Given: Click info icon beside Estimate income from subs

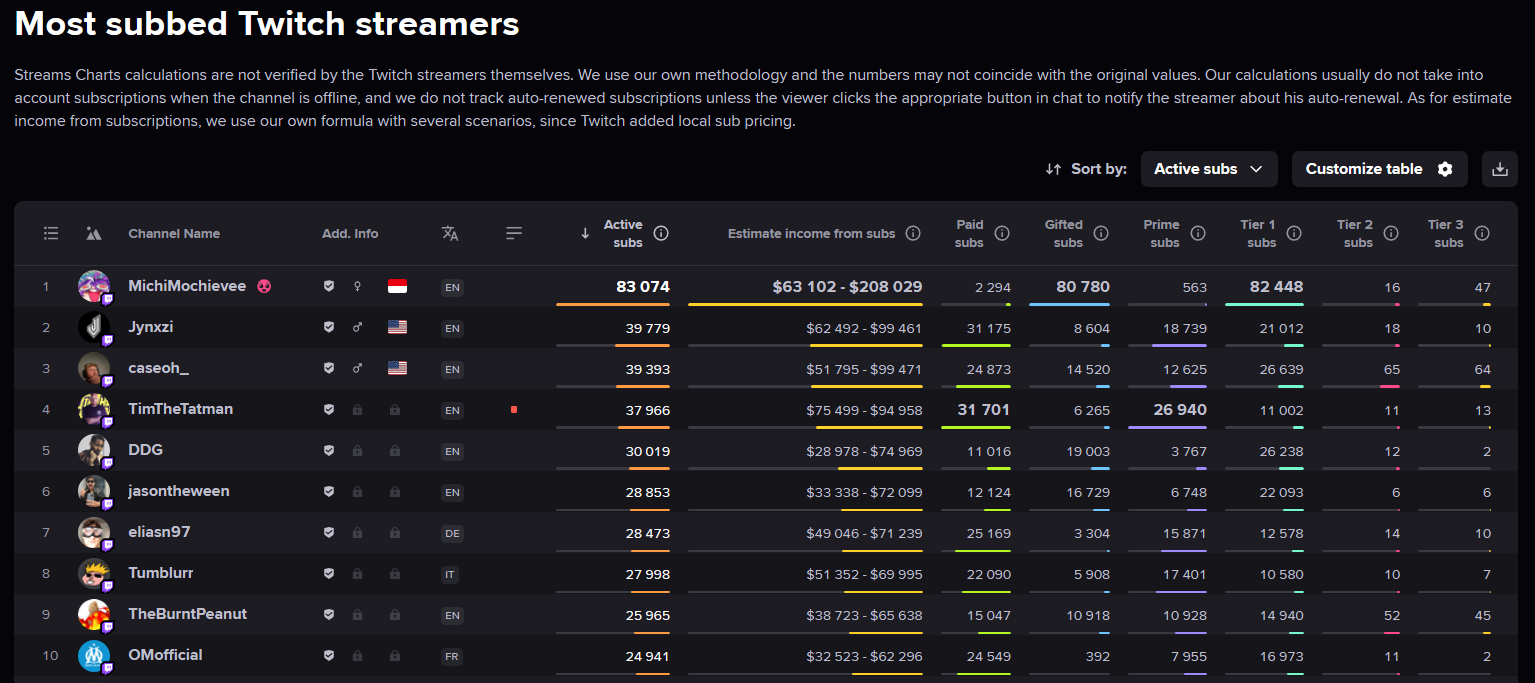Looking at the screenshot, I should (913, 233).
